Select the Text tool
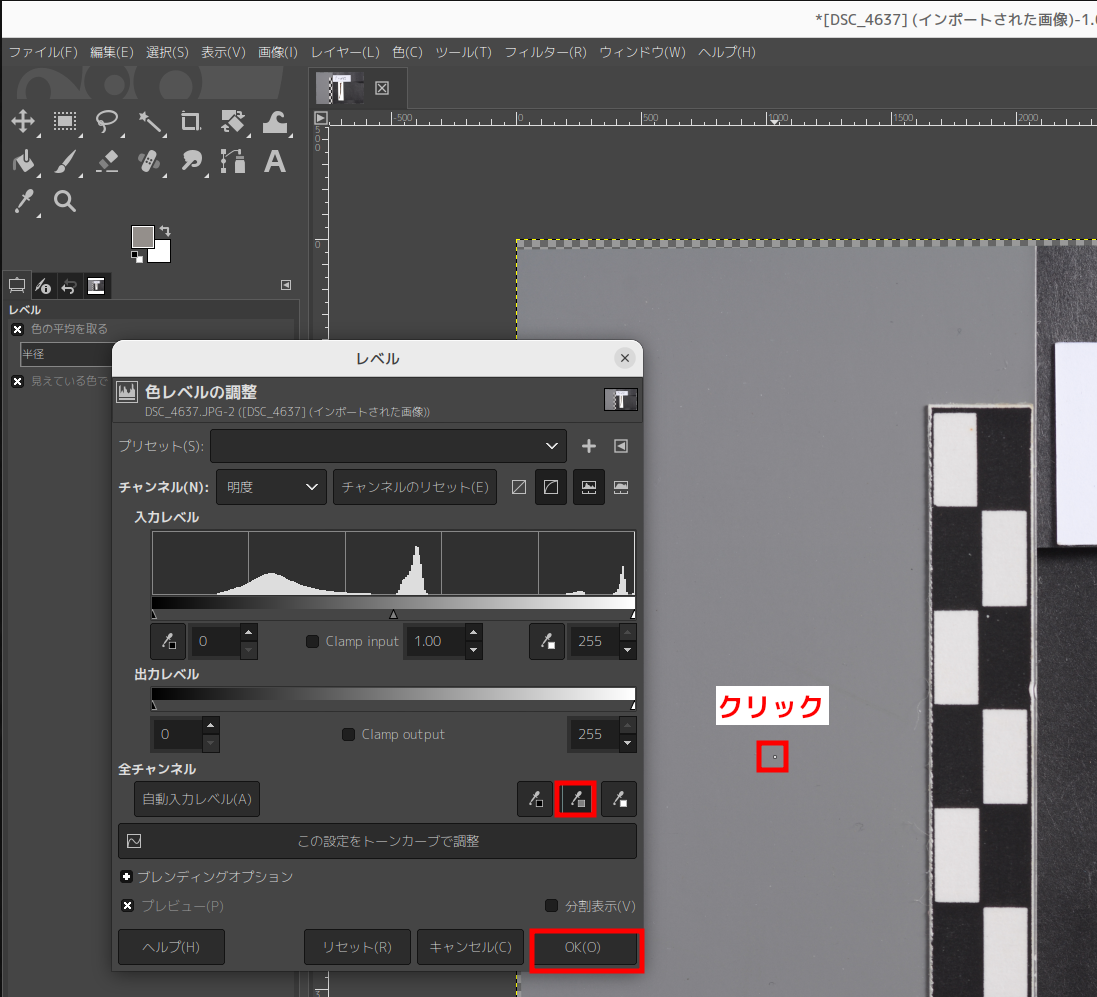 pos(275,162)
